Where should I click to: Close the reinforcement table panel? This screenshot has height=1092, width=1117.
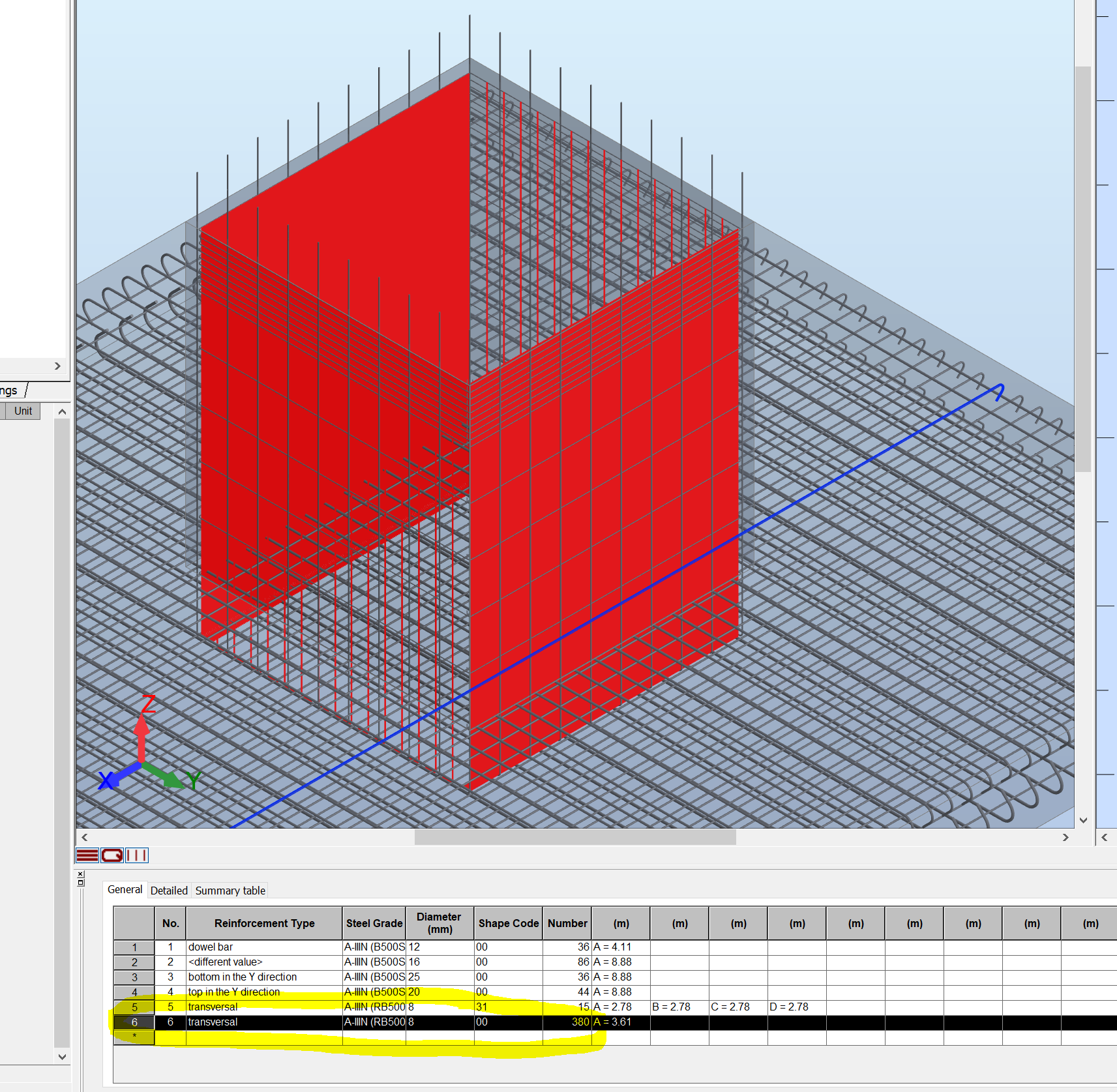pos(80,874)
